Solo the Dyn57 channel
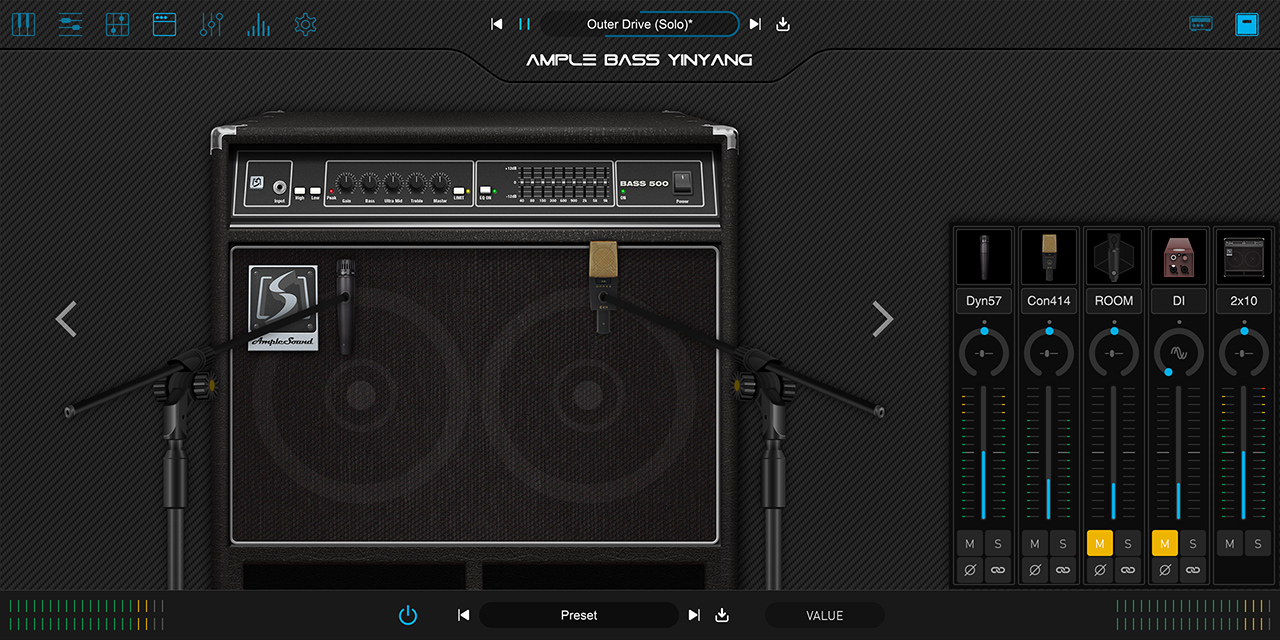 coord(998,544)
